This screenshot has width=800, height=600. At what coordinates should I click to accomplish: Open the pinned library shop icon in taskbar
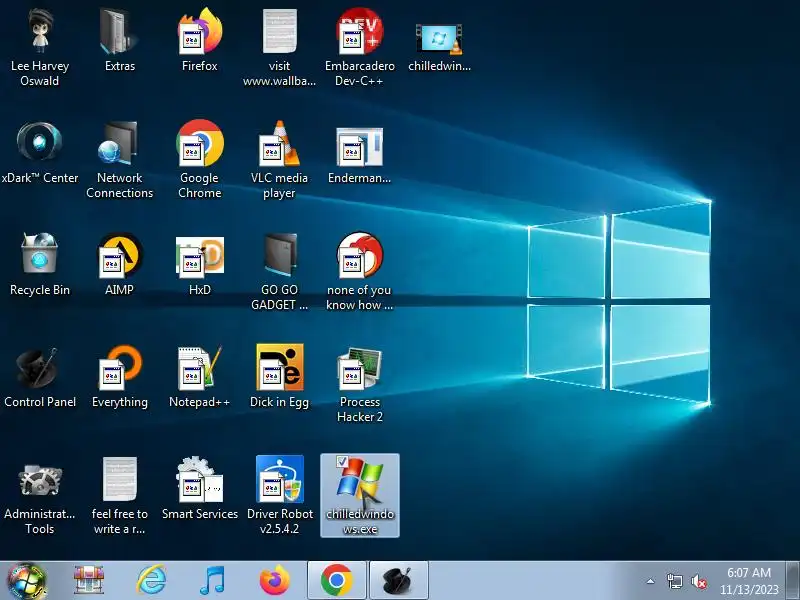89,581
